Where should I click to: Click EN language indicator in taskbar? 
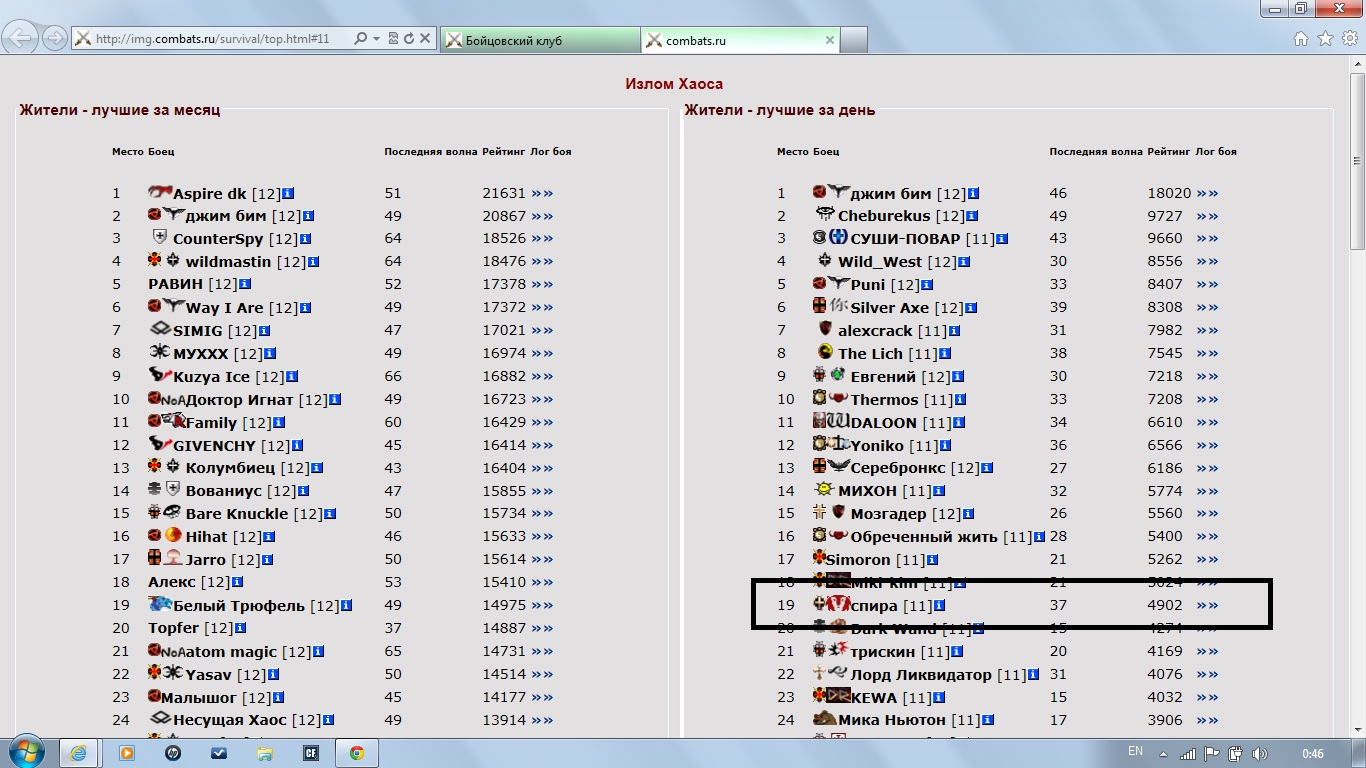click(1135, 751)
